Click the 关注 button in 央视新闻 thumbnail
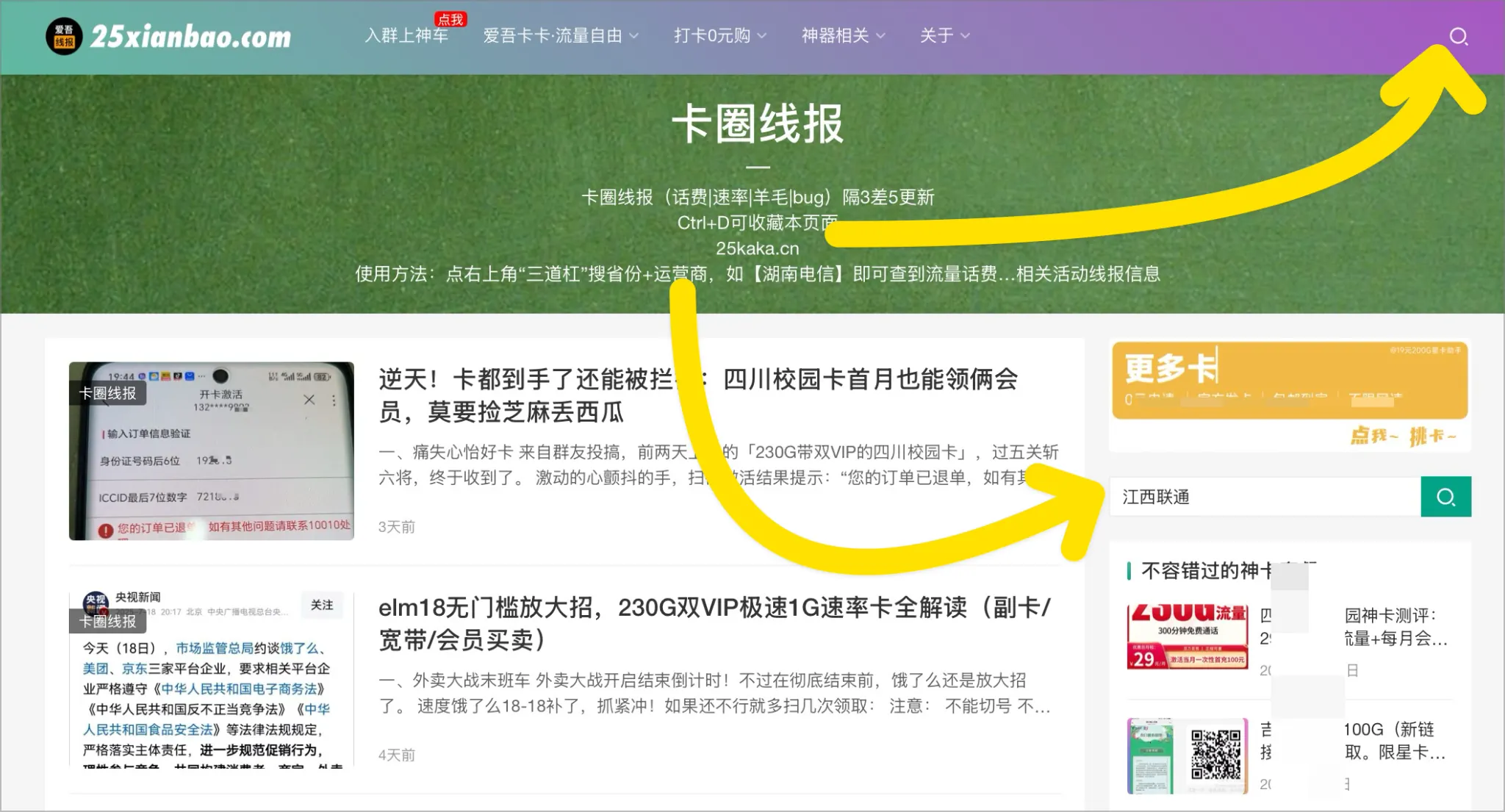The height and width of the screenshot is (812, 1505). pyautogui.click(x=322, y=605)
